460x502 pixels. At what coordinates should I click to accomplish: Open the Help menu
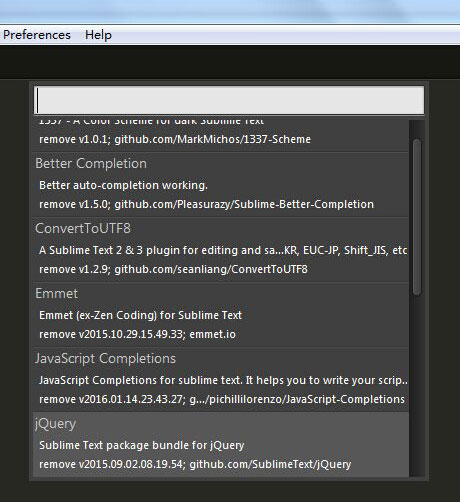point(98,35)
